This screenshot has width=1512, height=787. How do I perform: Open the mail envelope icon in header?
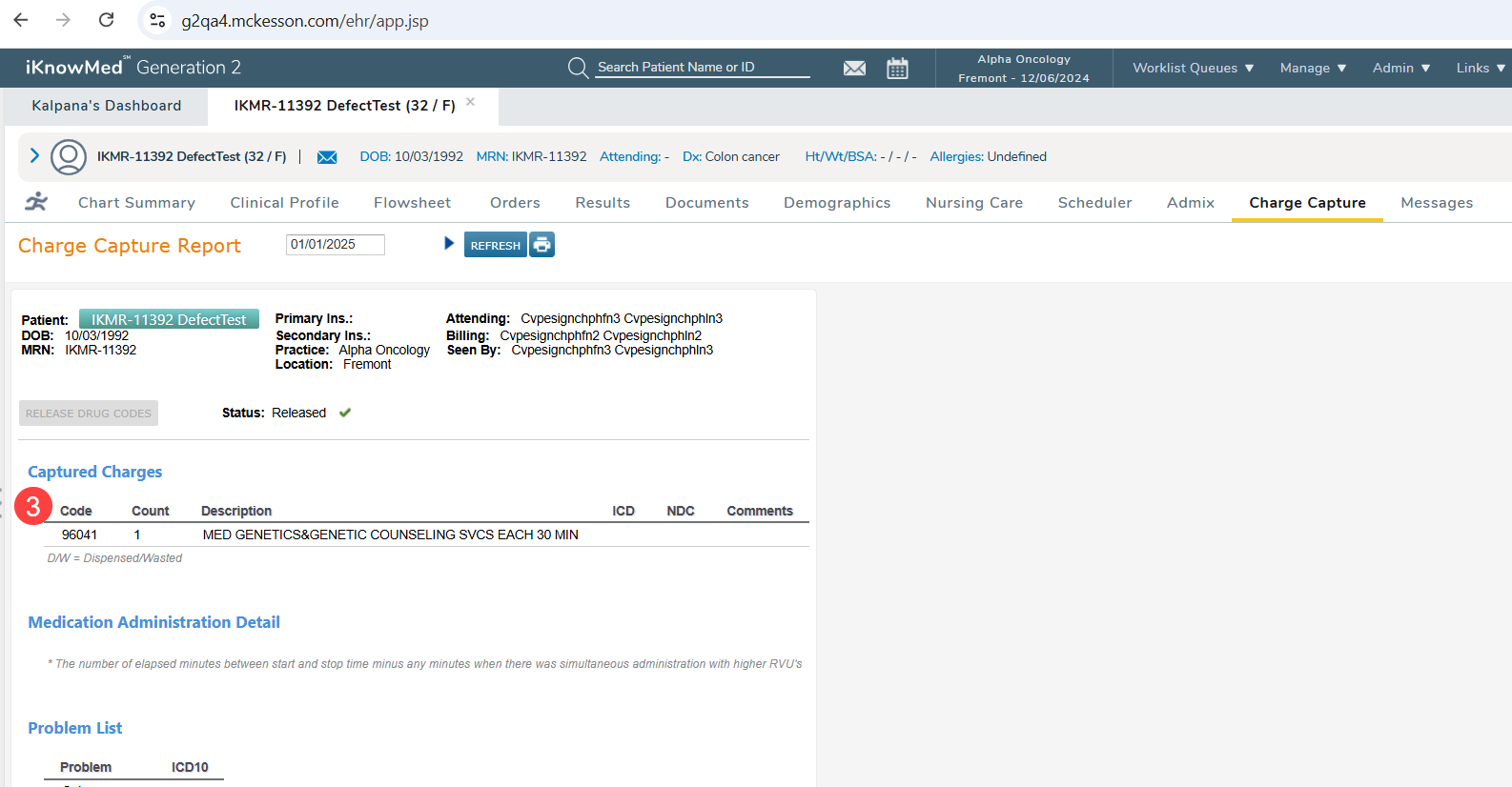854,69
